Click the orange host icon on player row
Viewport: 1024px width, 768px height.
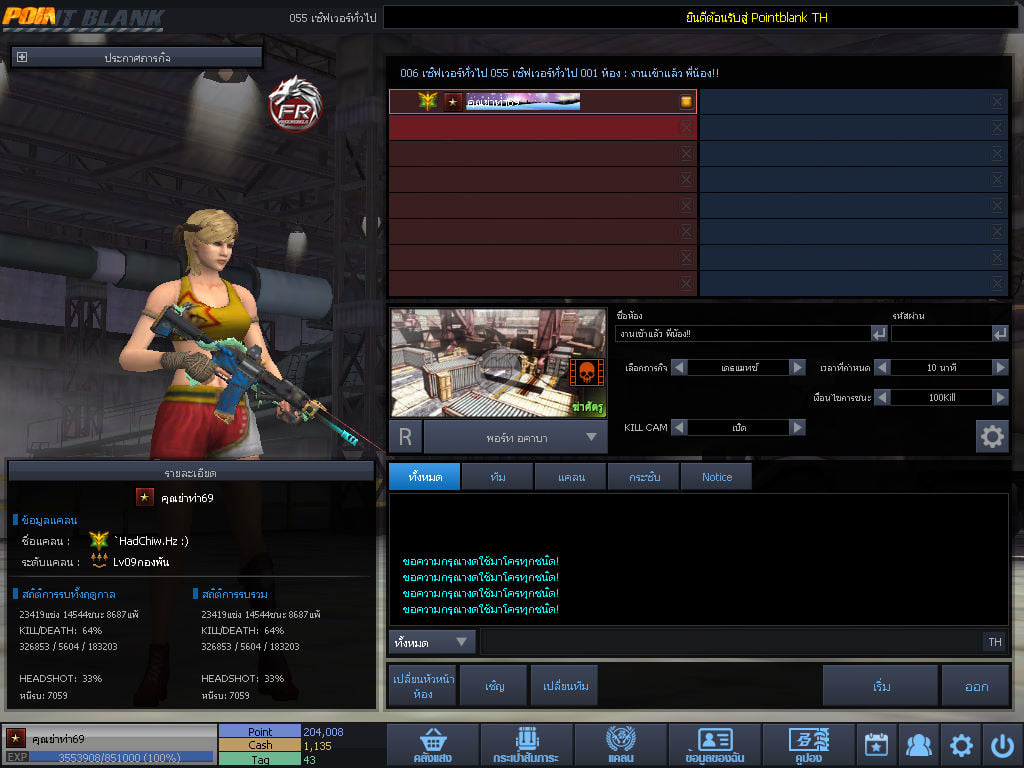tap(686, 101)
